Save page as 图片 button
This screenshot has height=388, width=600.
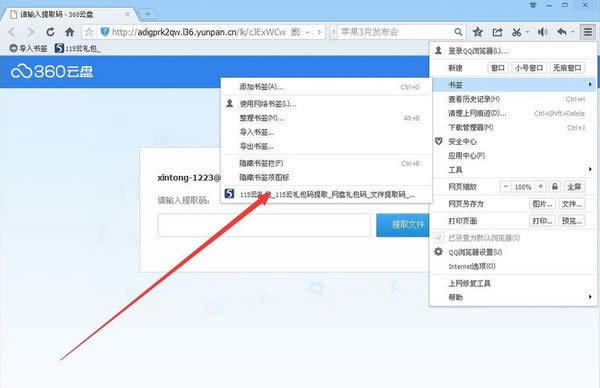(542, 204)
